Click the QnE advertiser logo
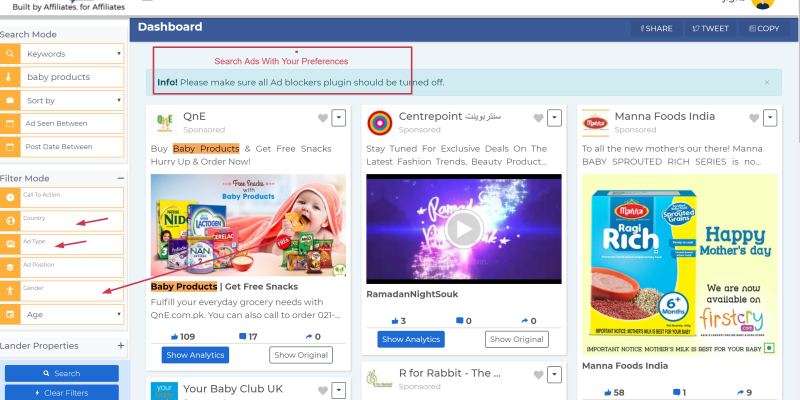The image size is (800, 400). point(164,123)
